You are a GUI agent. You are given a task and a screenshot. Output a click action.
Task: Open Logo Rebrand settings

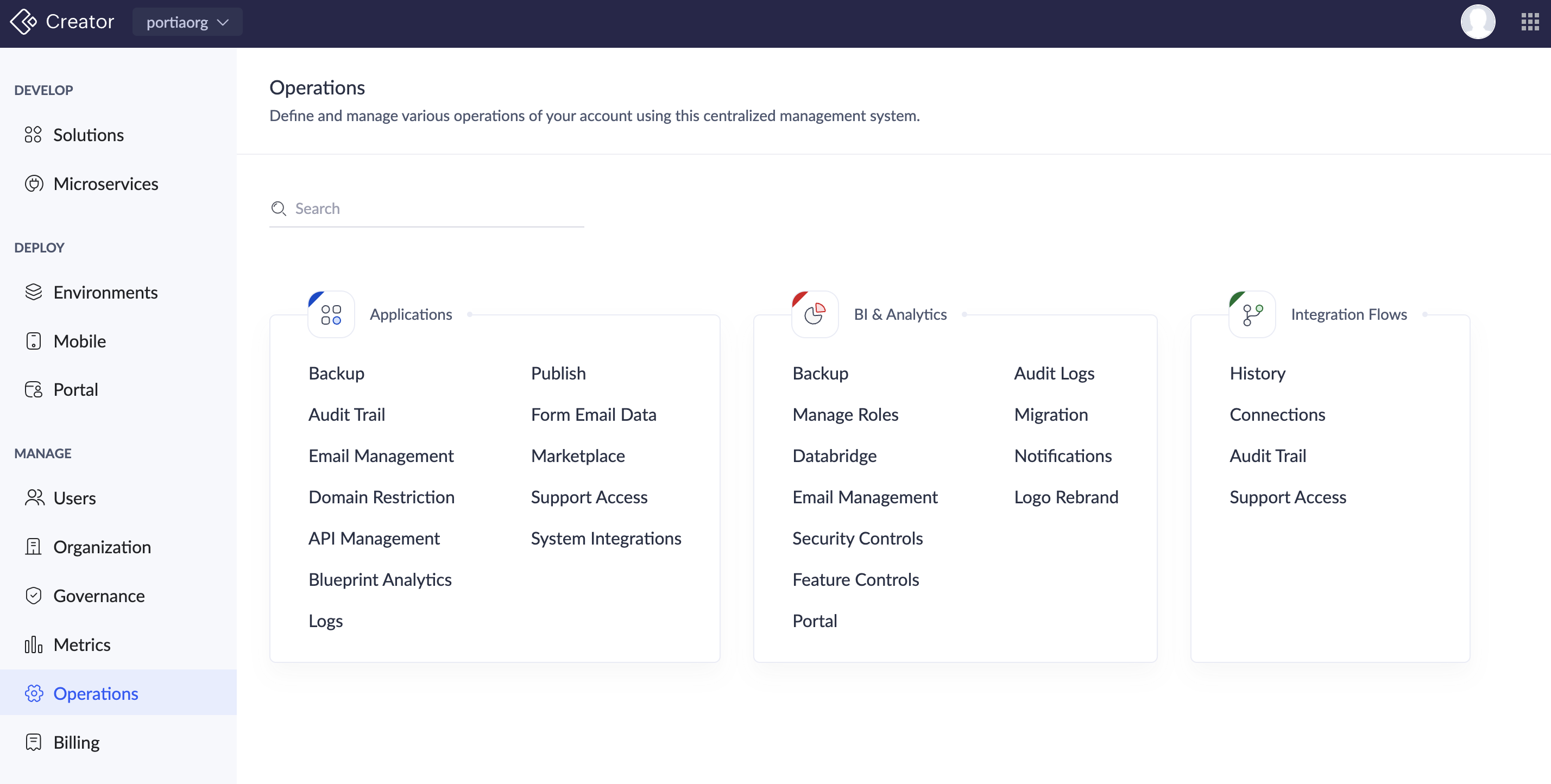(x=1065, y=497)
